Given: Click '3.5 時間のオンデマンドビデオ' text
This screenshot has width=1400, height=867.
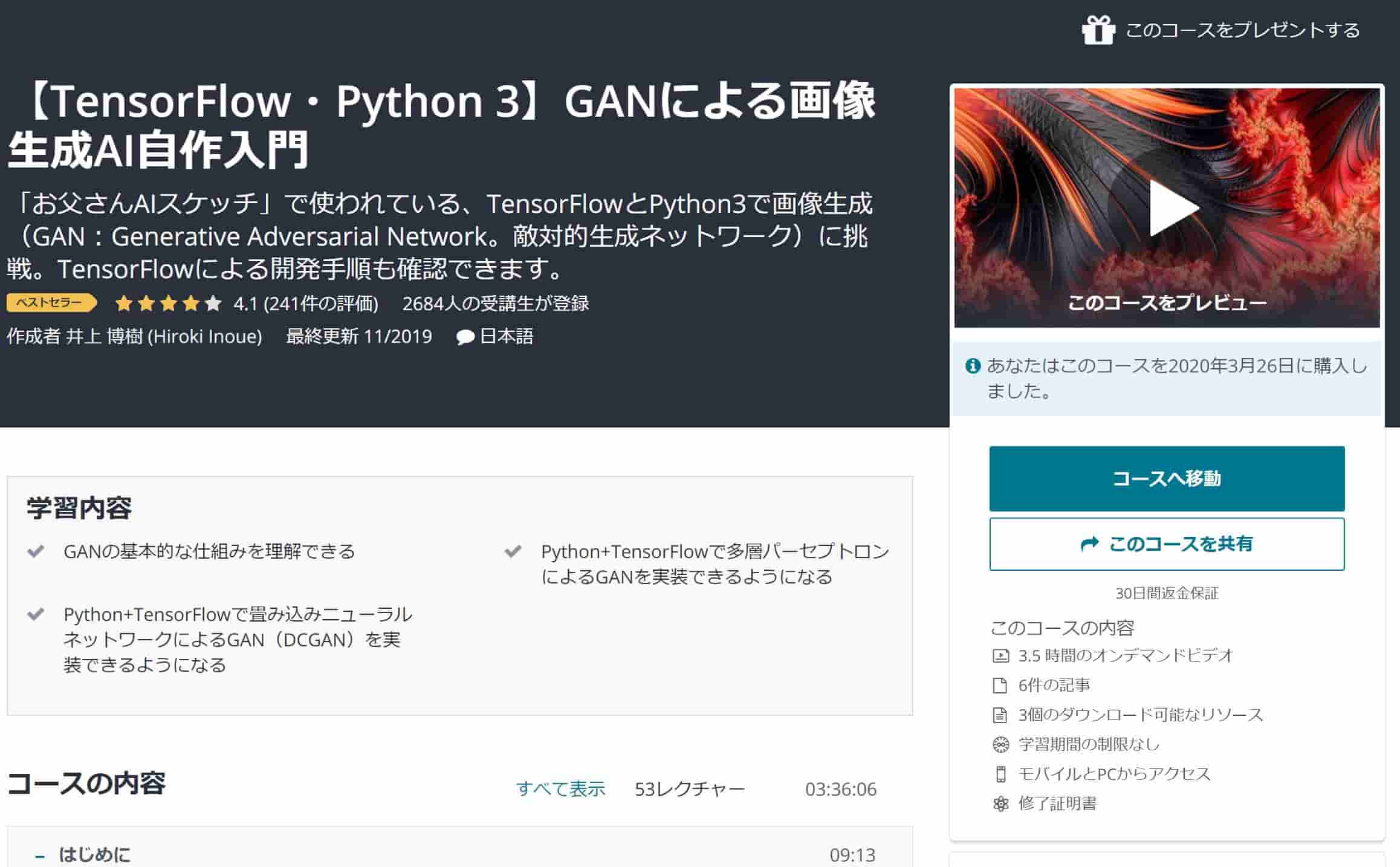Looking at the screenshot, I should click(1126, 655).
